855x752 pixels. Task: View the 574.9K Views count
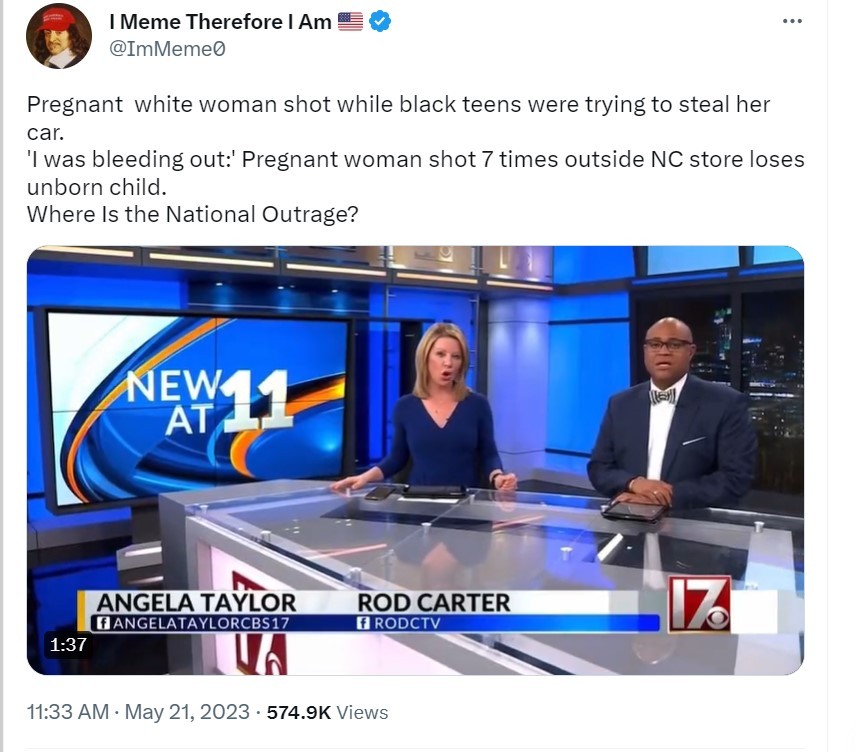click(x=327, y=712)
